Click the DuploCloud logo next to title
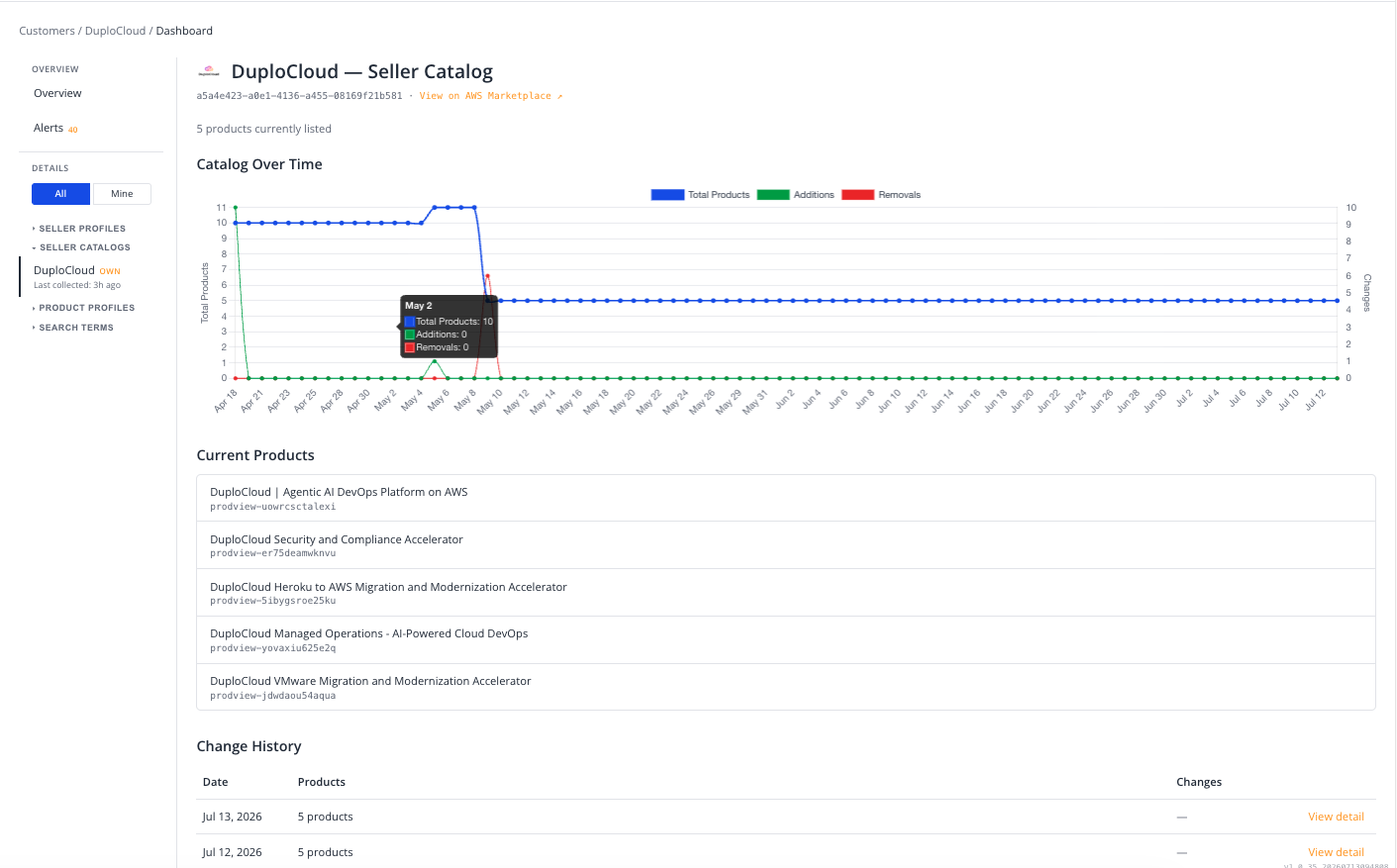The image size is (1397, 868). tap(208, 71)
